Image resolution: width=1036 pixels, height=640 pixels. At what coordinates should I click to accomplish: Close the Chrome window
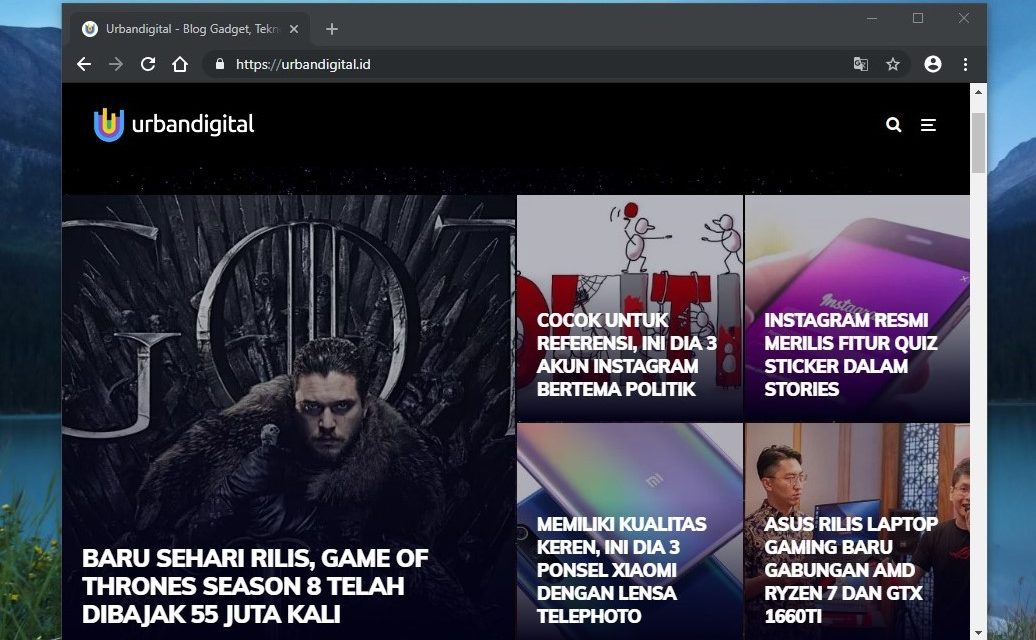tap(964, 18)
